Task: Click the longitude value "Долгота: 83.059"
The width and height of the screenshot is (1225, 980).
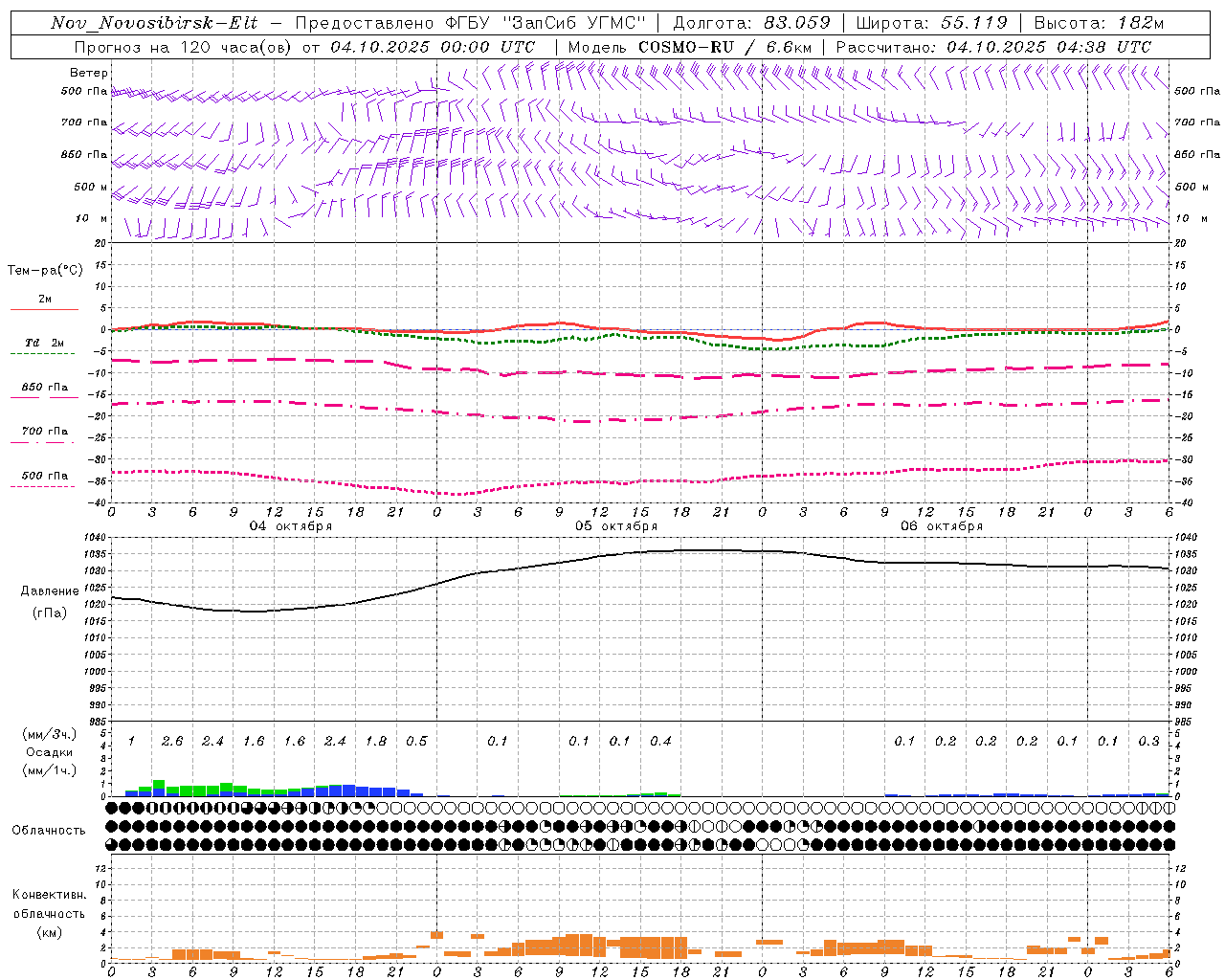Action: (x=751, y=23)
